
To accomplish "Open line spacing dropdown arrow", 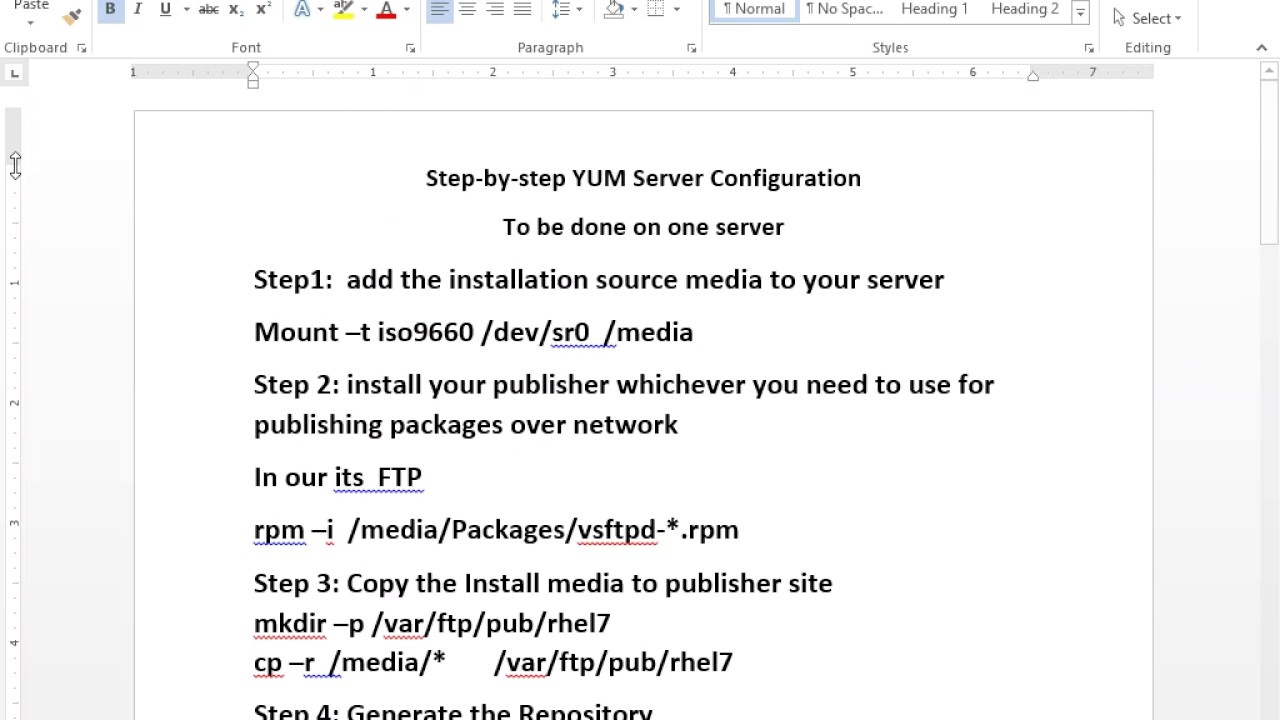I will 579,10.
